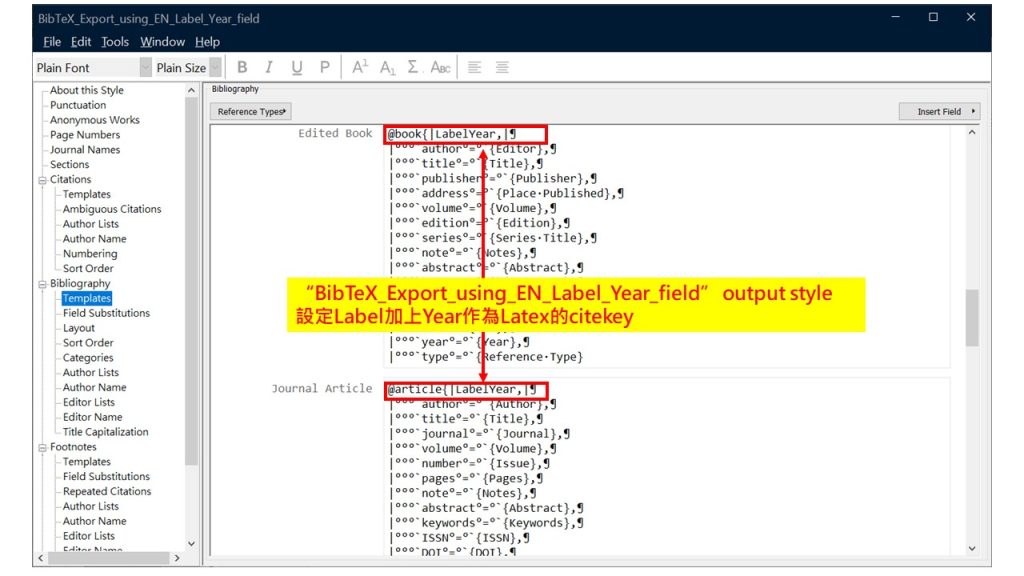The width and height of the screenshot is (1024, 576).
Task: Center align text
Action: tap(502, 67)
